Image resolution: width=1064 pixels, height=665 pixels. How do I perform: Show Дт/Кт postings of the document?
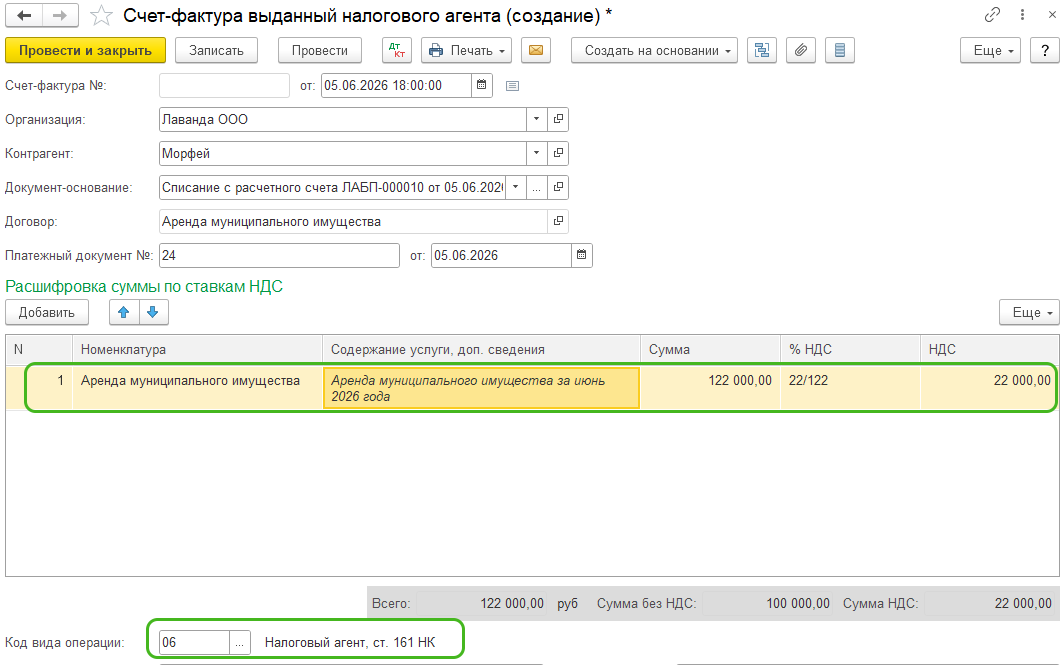[x=397, y=50]
